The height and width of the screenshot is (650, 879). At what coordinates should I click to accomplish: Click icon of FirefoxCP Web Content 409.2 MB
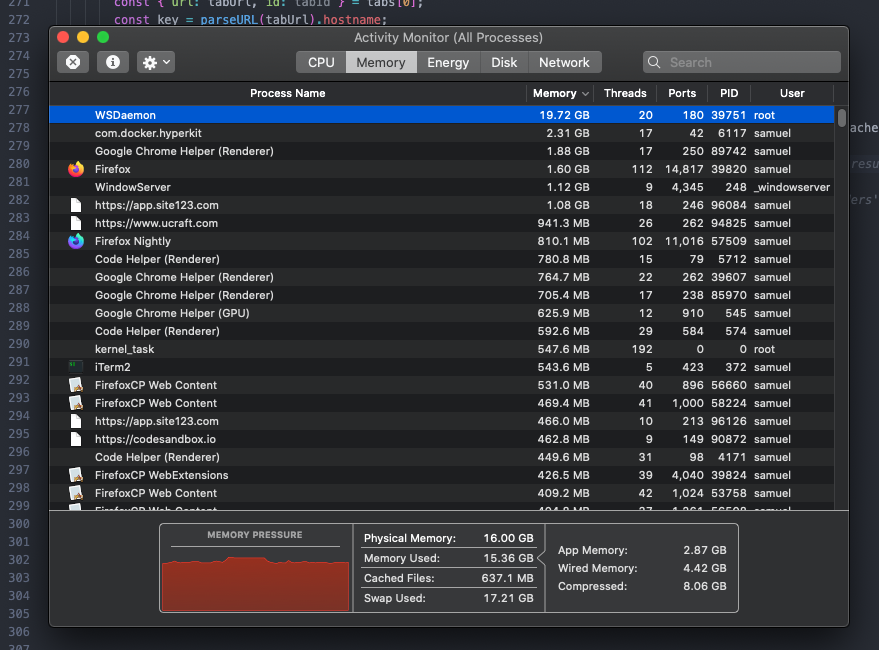[76, 493]
